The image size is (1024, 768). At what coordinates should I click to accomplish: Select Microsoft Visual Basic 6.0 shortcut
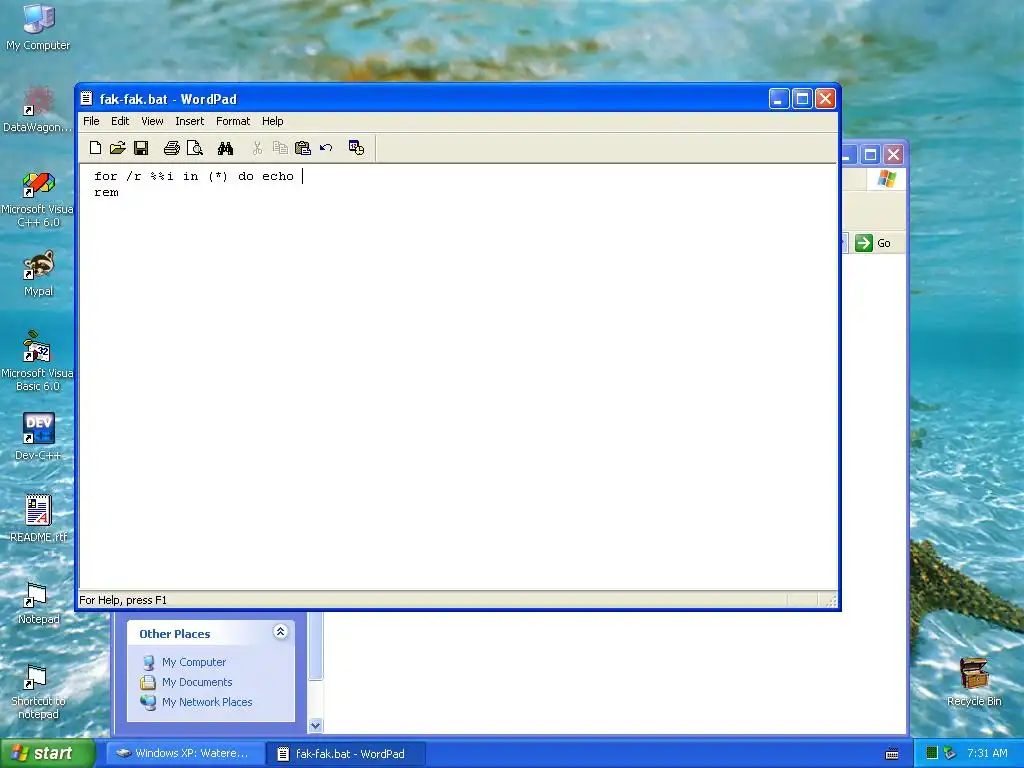tap(38, 362)
